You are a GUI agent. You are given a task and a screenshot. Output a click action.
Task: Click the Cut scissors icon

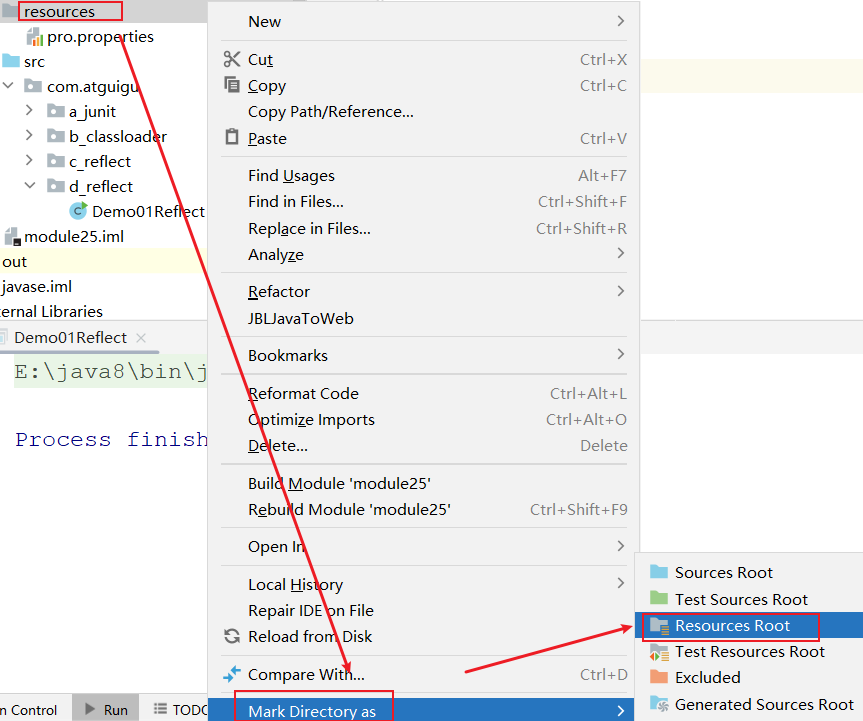232,60
